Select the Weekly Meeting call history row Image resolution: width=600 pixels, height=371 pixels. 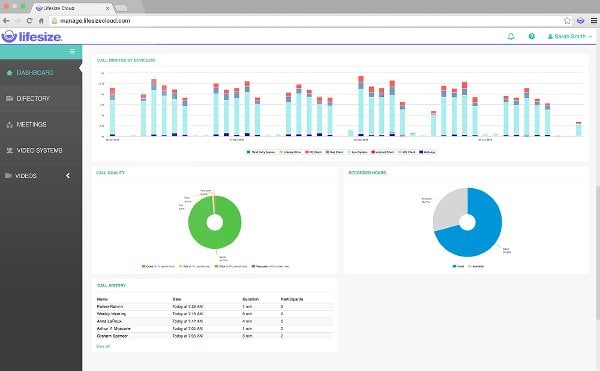pyautogui.click(x=214, y=314)
